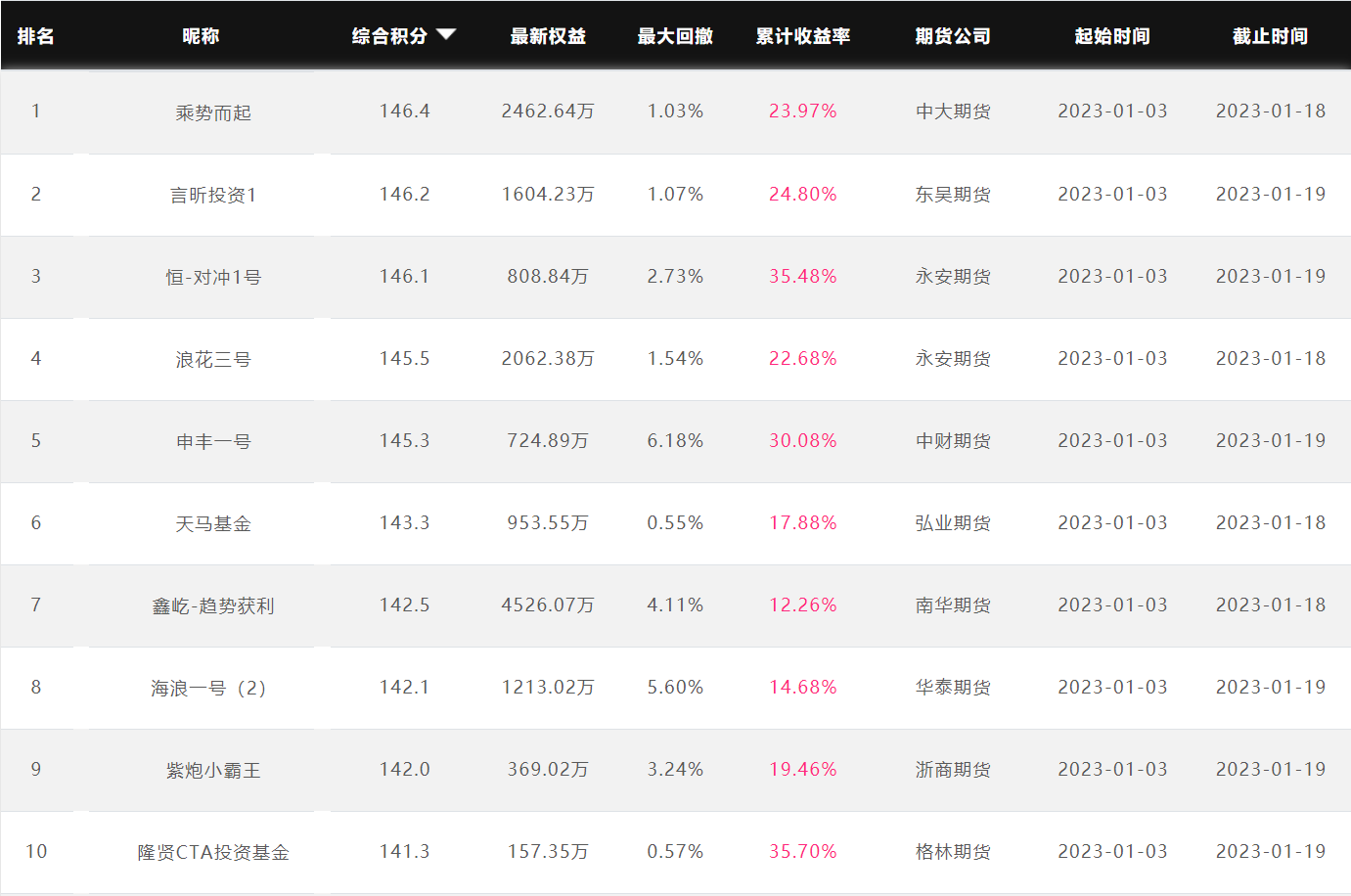Image resolution: width=1351 pixels, height=896 pixels.
Task: Select equity value 1604.23万
Action: pyautogui.click(x=548, y=194)
